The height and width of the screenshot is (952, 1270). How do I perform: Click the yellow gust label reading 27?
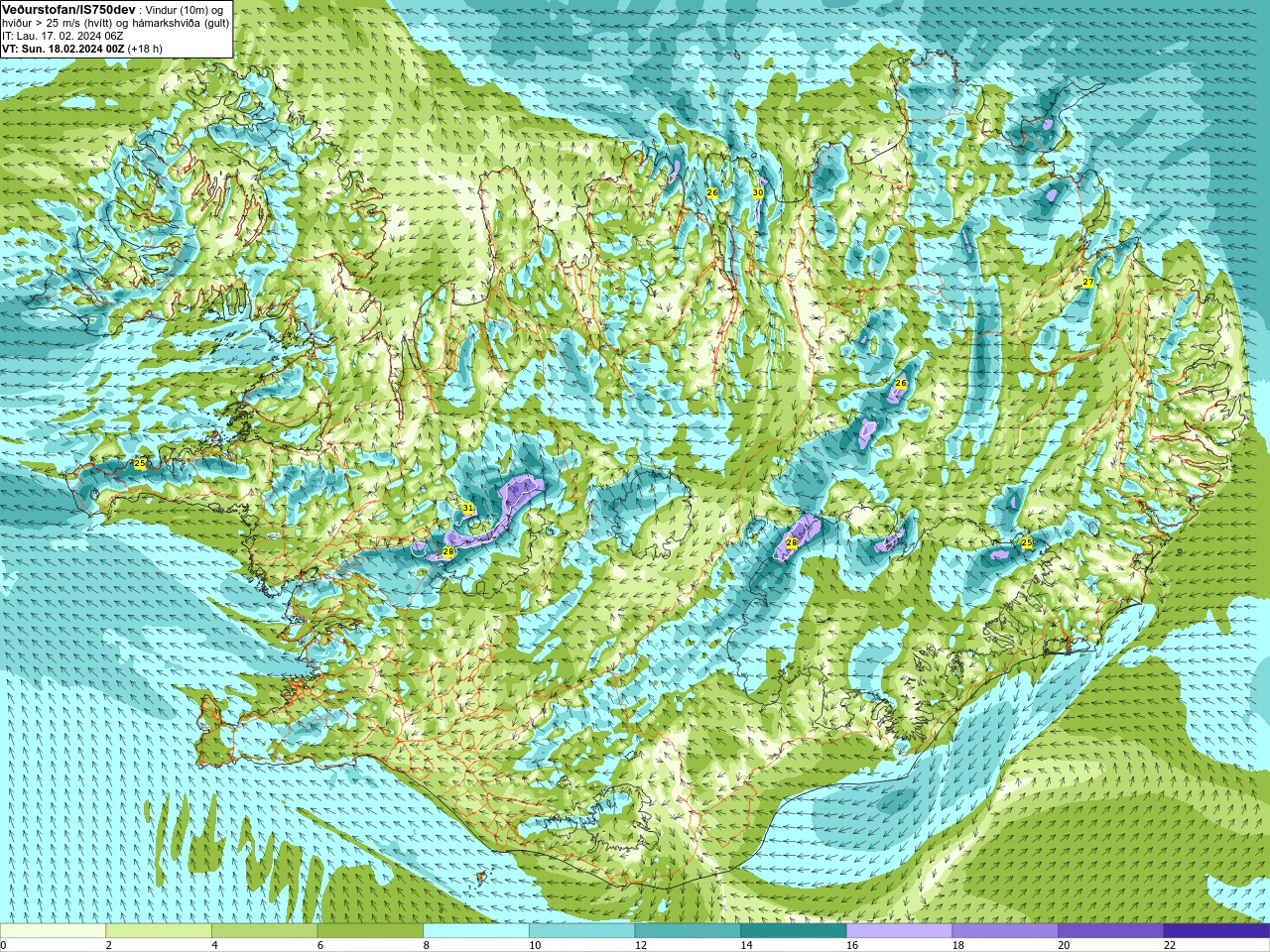1088,283
